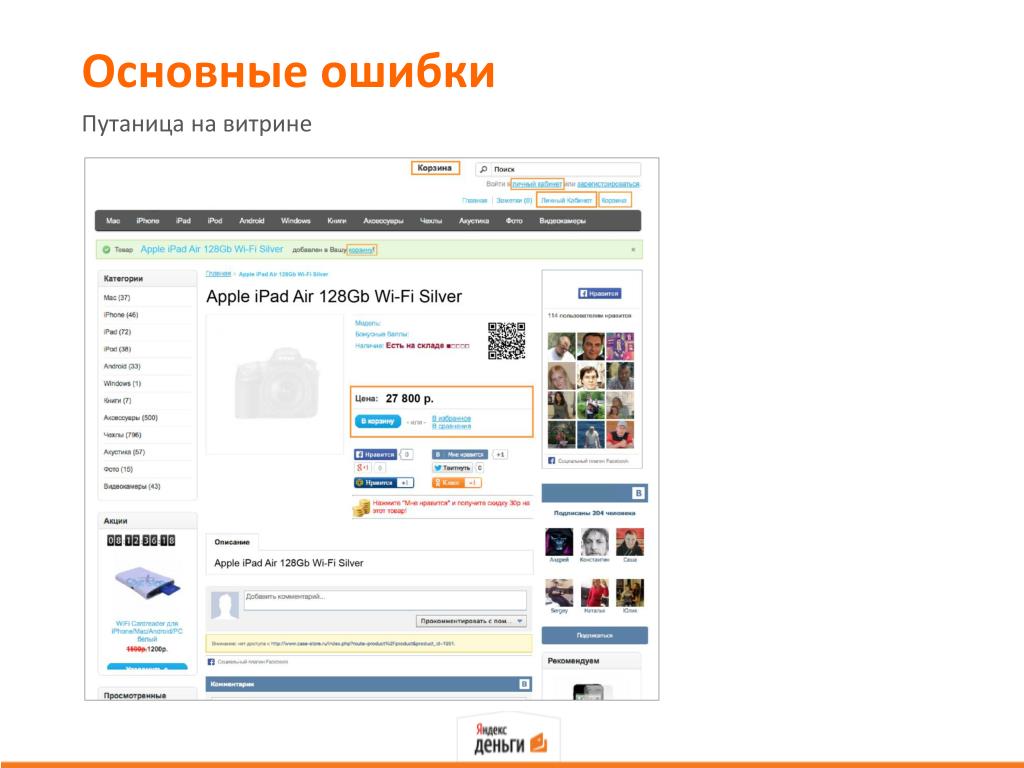Click VK subscriber Константин avatar

click(x=594, y=542)
